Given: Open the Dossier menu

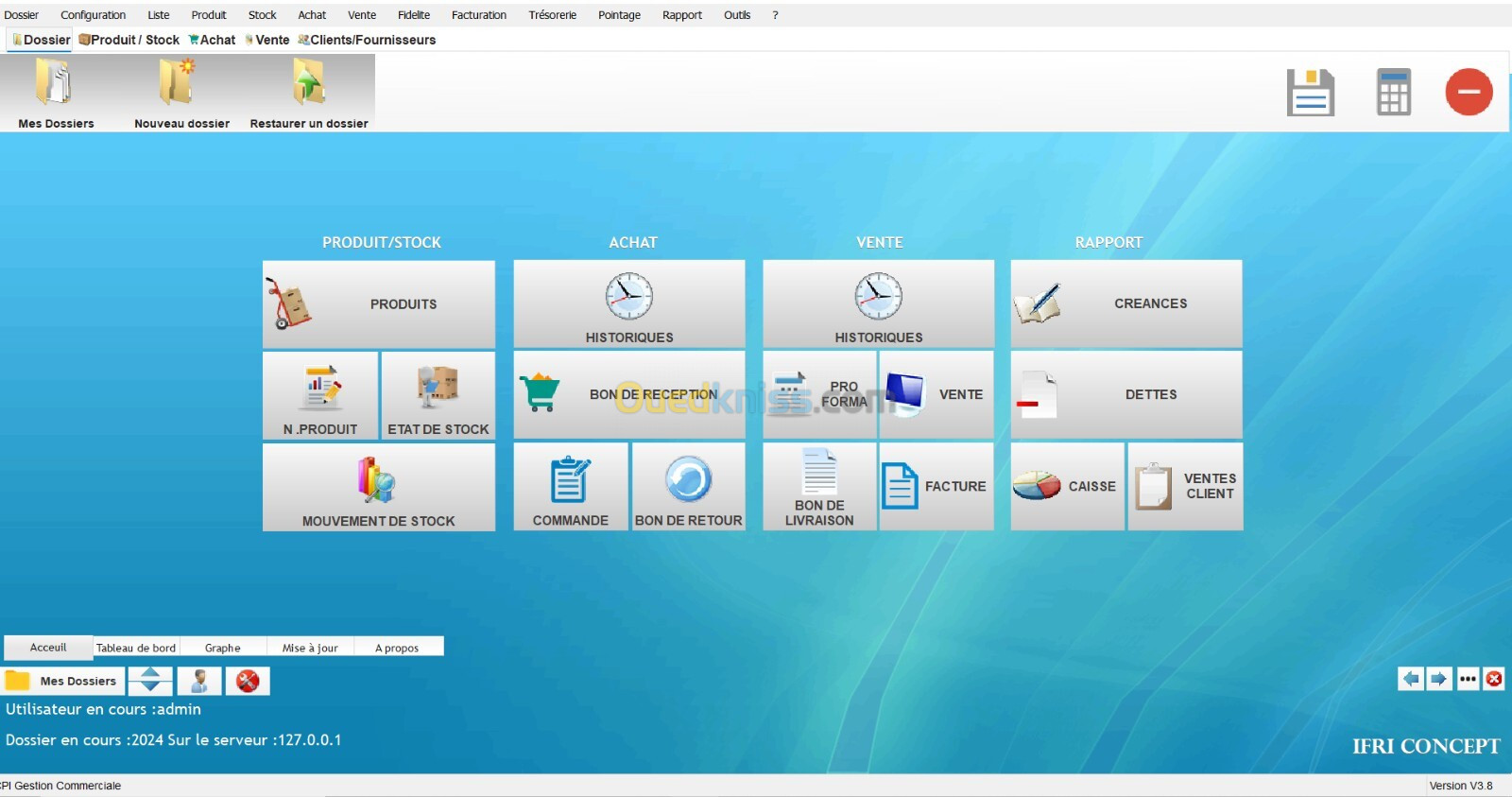Looking at the screenshot, I should (22, 15).
